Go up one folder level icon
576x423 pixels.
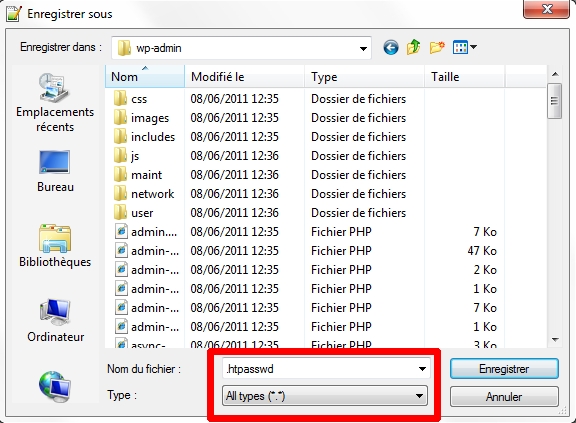click(413, 47)
